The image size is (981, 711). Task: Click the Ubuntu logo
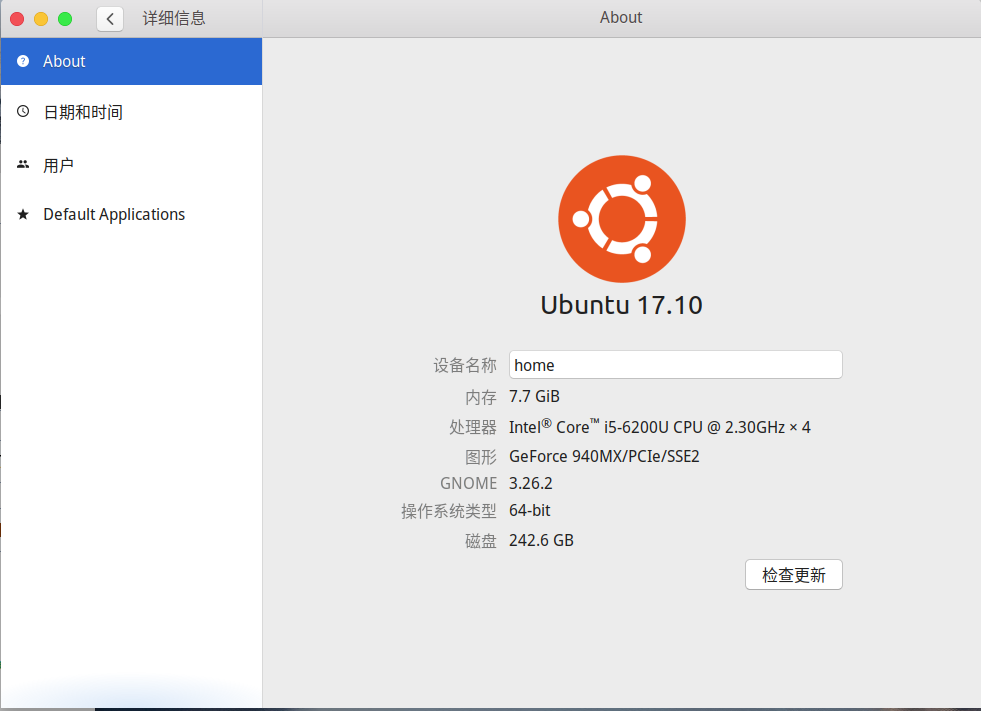pos(622,219)
